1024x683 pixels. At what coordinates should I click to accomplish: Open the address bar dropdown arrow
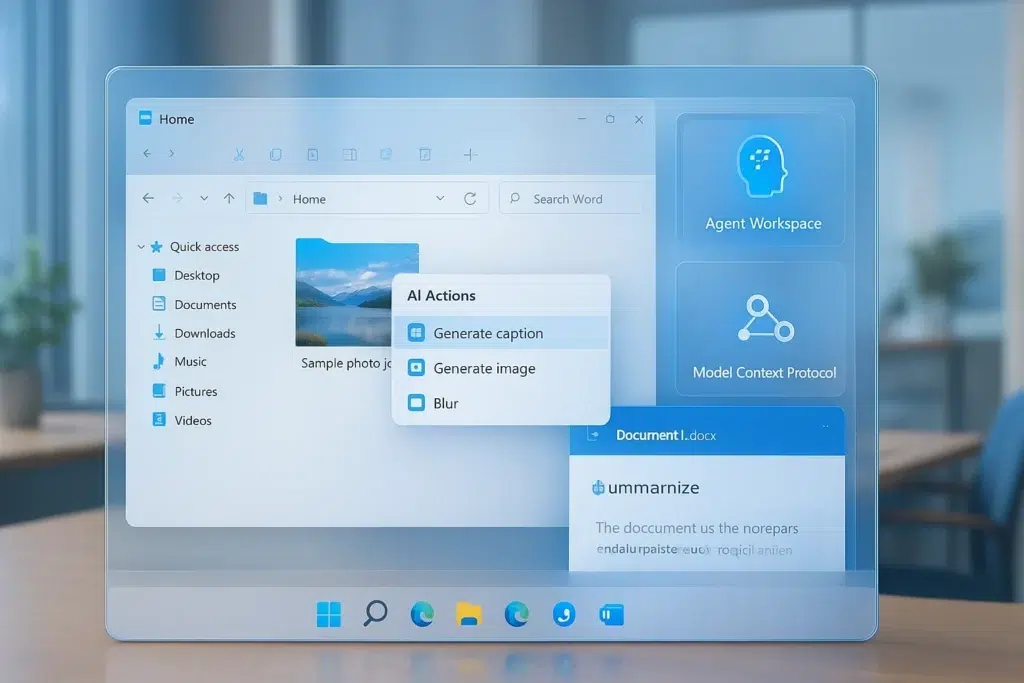pos(440,198)
